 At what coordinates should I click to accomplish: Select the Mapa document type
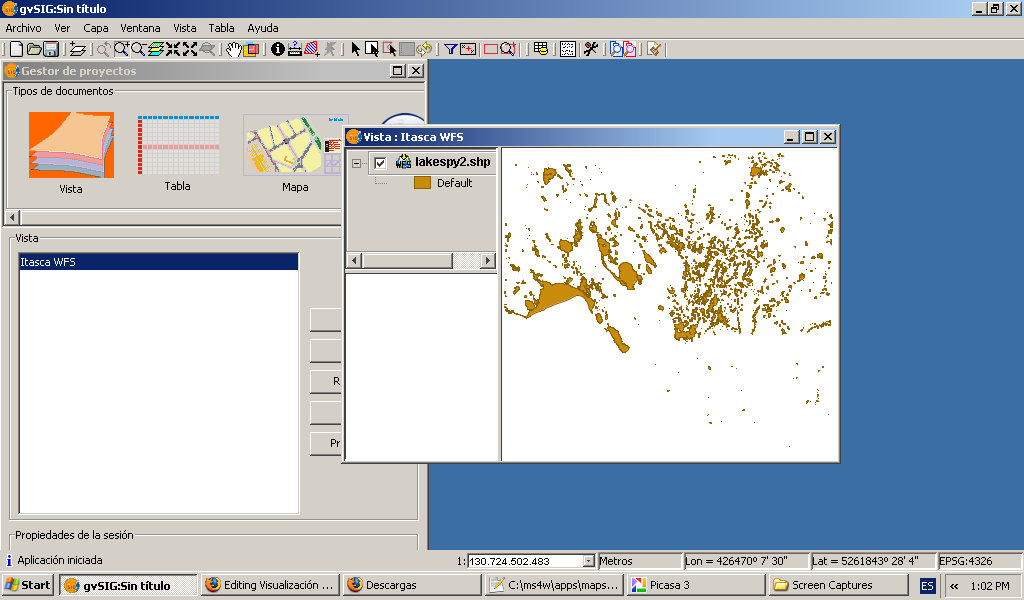[x=295, y=153]
